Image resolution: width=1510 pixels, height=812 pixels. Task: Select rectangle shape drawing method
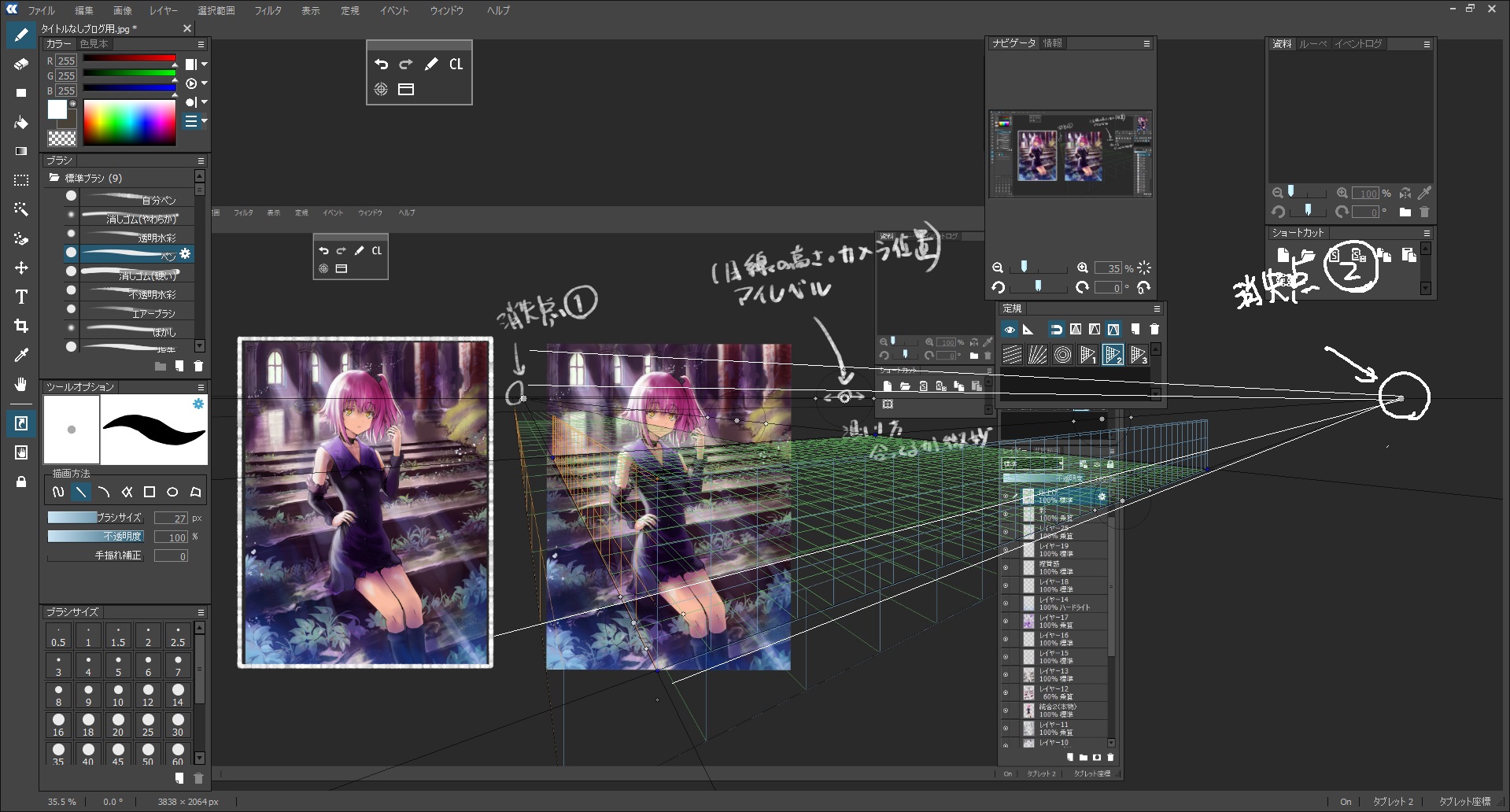click(150, 492)
